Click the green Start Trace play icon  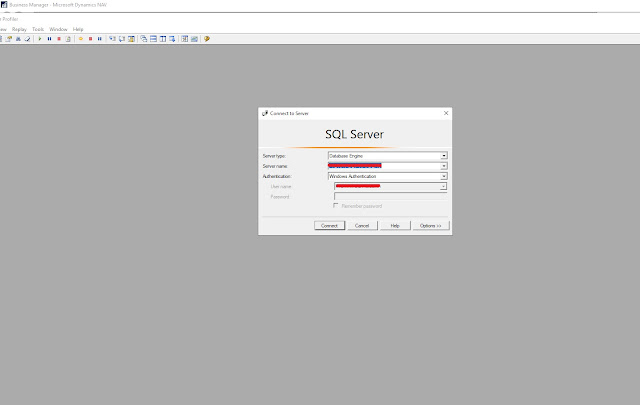pos(40,39)
